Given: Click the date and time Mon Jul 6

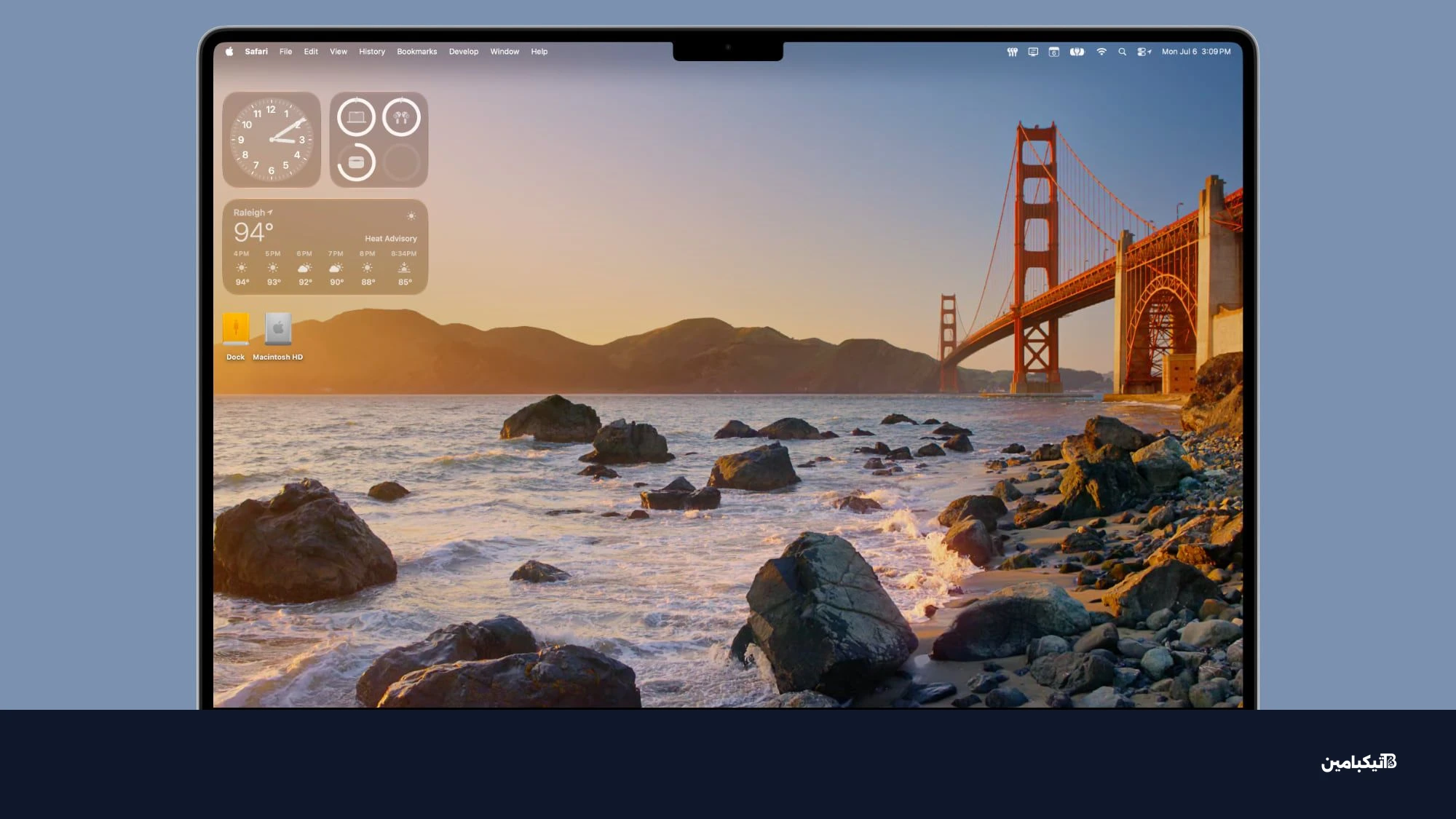Looking at the screenshot, I should coord(1196,52).
